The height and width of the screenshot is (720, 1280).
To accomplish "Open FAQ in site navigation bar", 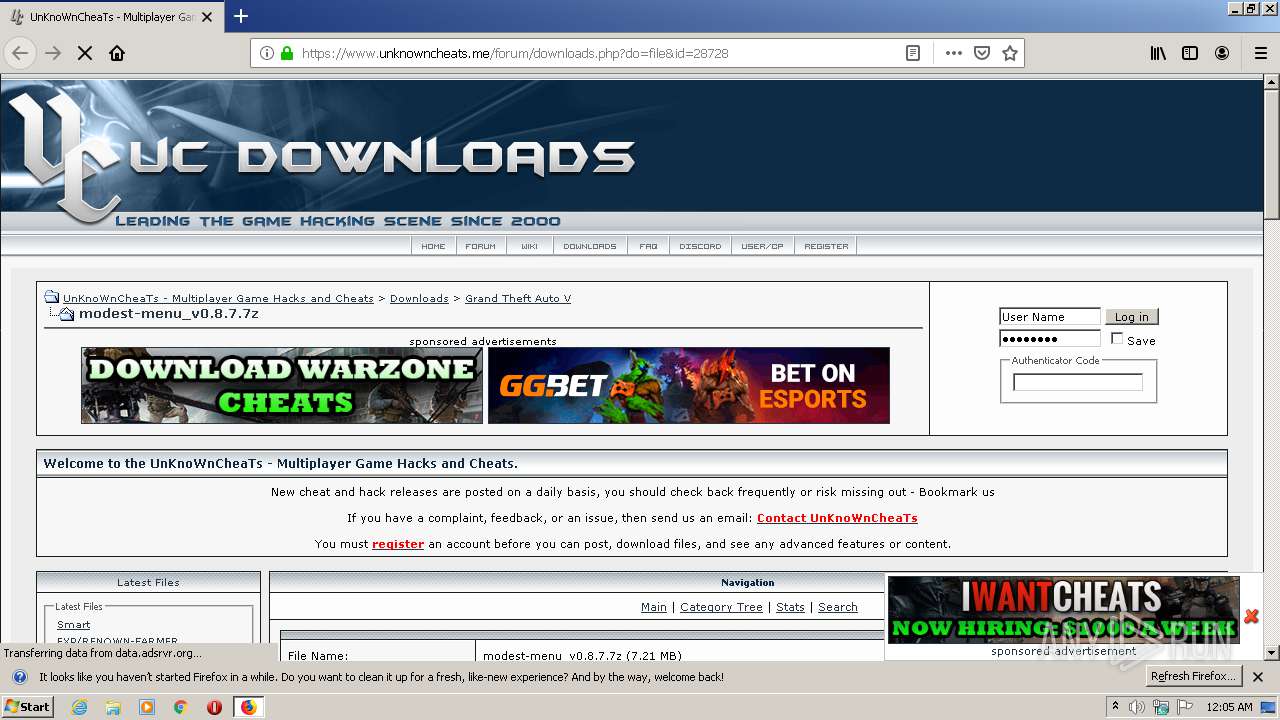I will click(649, 246).
